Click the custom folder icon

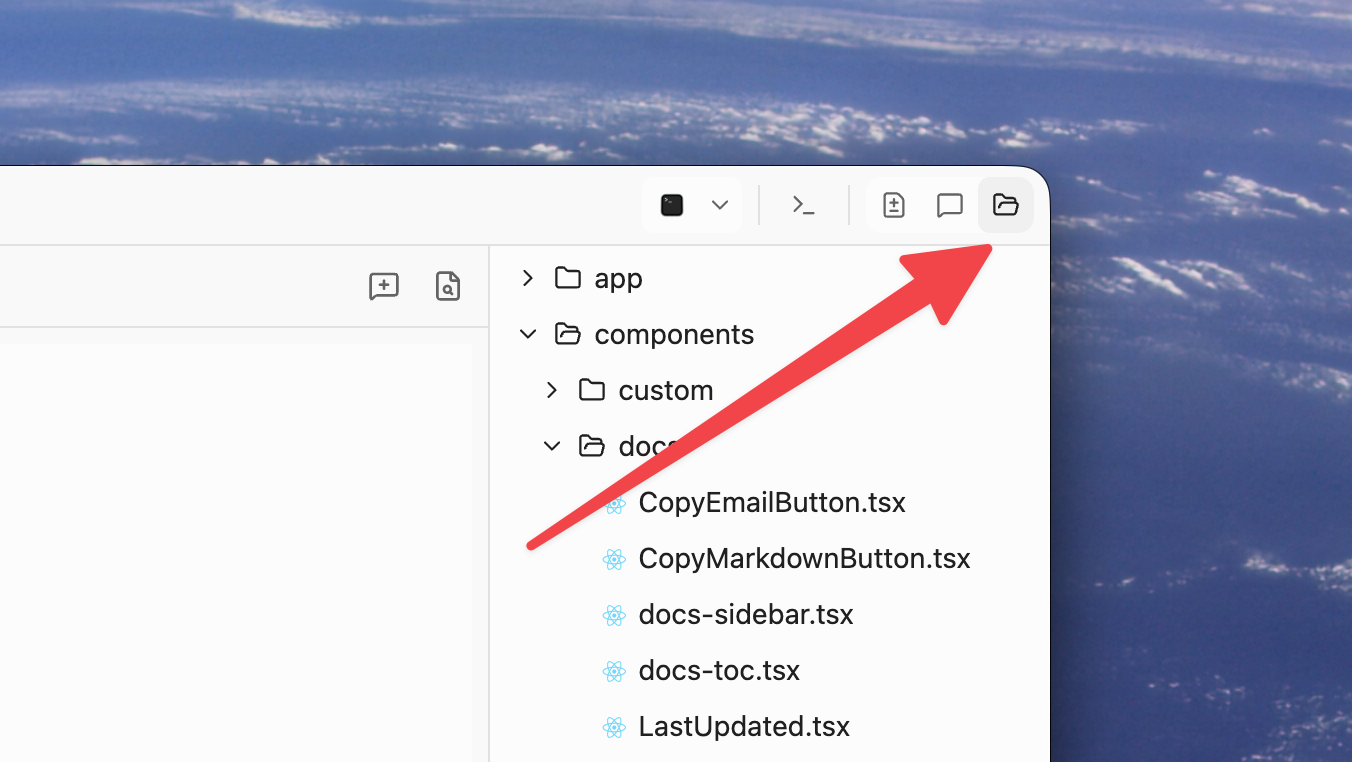[592, 389]
